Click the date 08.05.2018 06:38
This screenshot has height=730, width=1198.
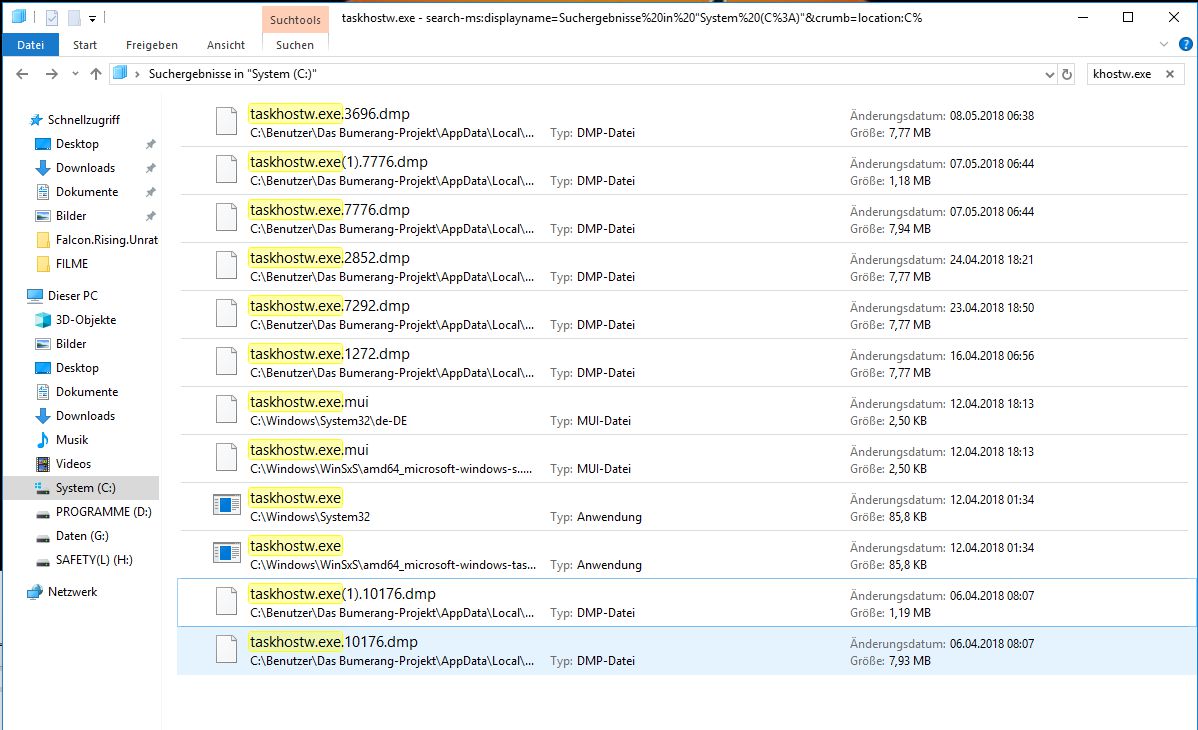pyautogui.click(x=992, y=116)
